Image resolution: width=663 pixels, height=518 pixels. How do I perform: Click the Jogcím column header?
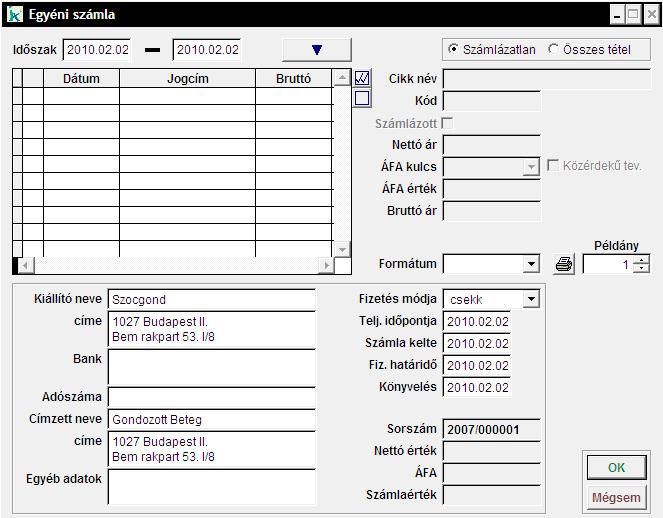[187, 78]
